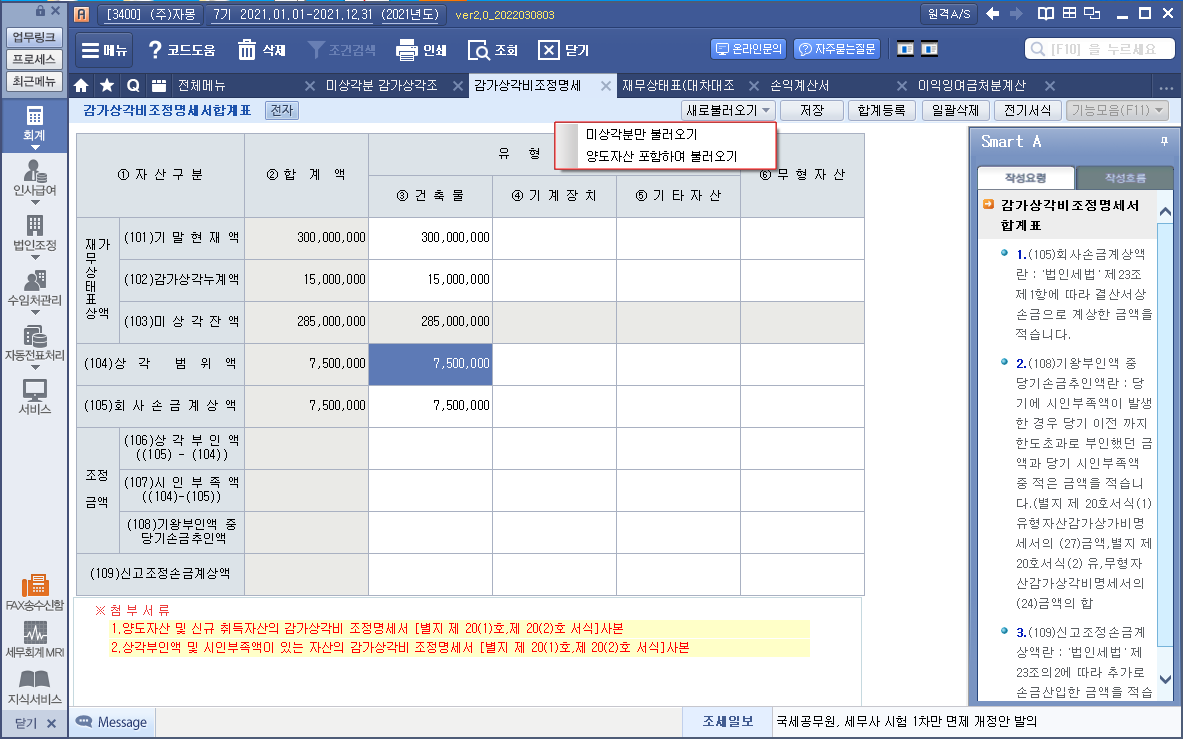
Task: Click the Q quick search icon
Action: (133, 86)
